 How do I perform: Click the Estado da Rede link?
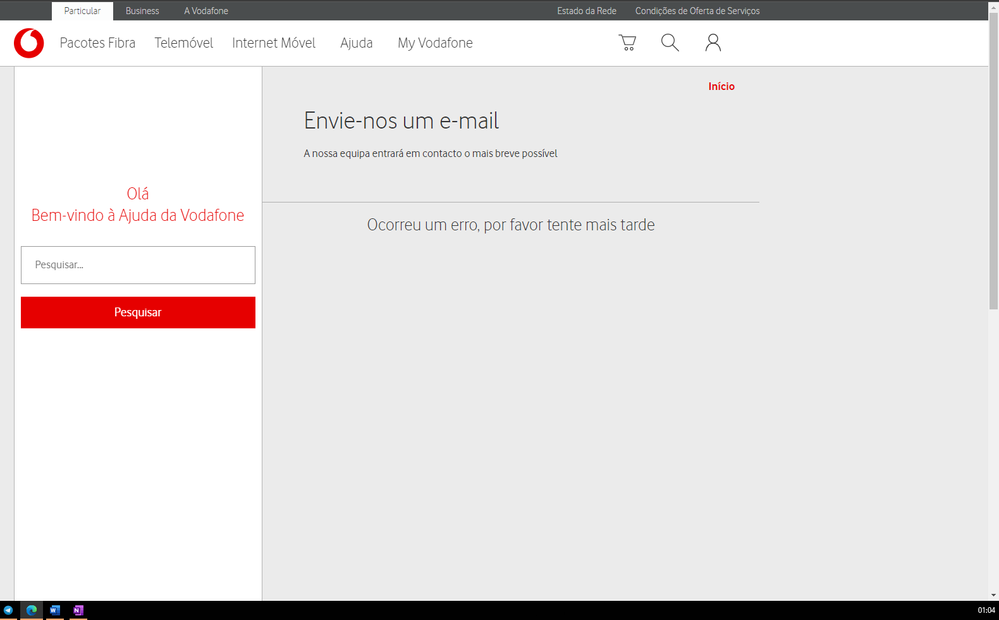(586, 11)
